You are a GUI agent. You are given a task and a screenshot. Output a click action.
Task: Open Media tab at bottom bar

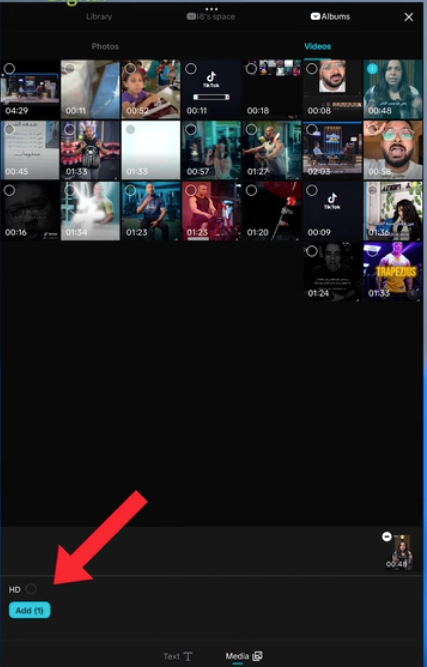[244, 656]
